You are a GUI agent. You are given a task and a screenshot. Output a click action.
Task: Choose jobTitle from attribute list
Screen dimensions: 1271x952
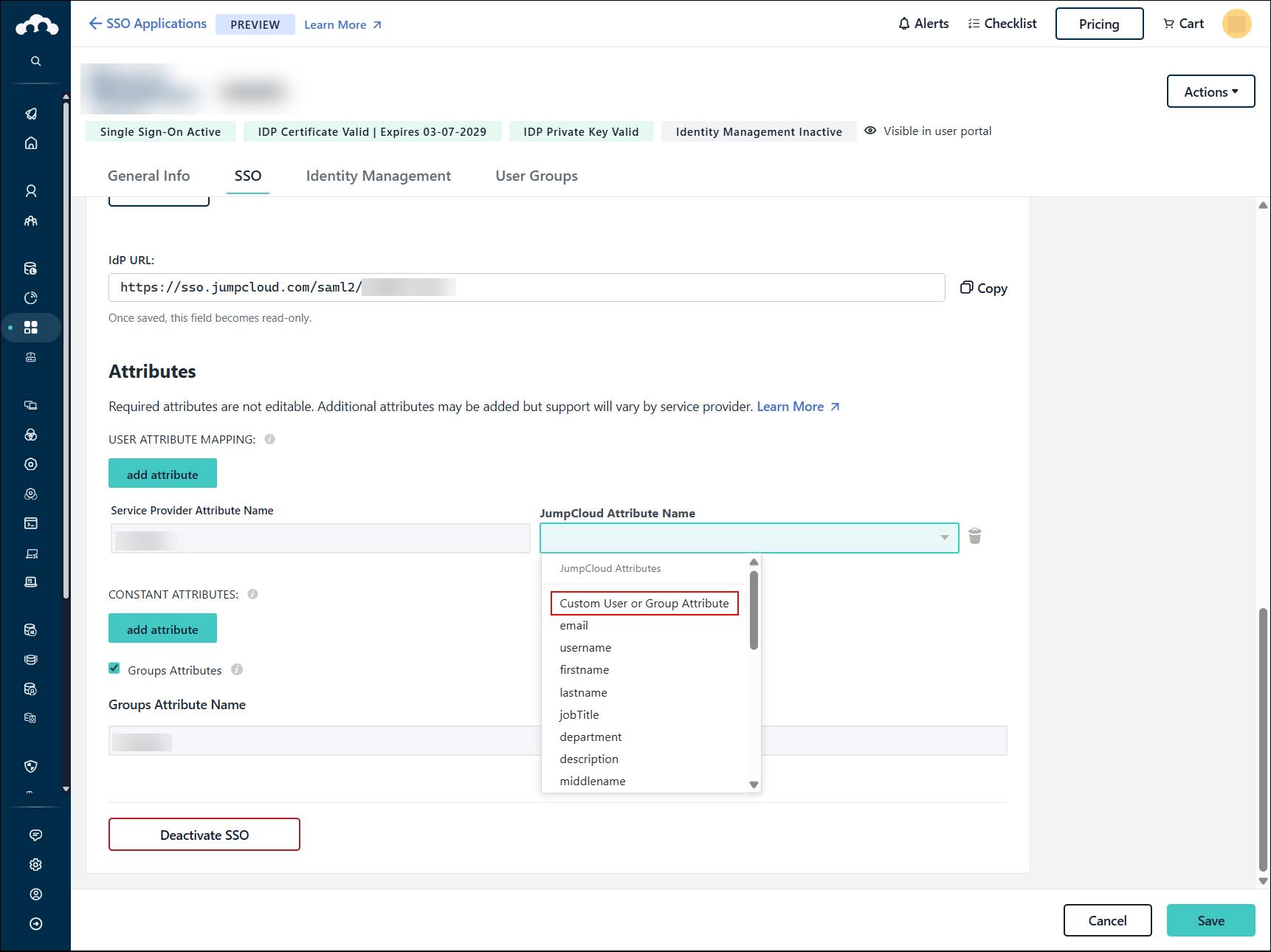(x=579, y=715)
